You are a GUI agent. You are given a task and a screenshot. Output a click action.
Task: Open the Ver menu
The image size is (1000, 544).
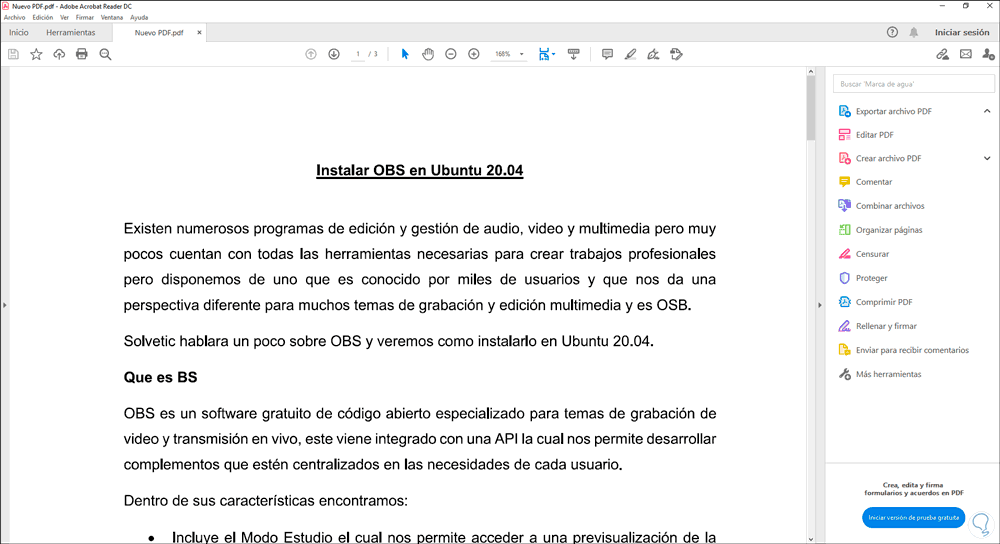[64, 18]
